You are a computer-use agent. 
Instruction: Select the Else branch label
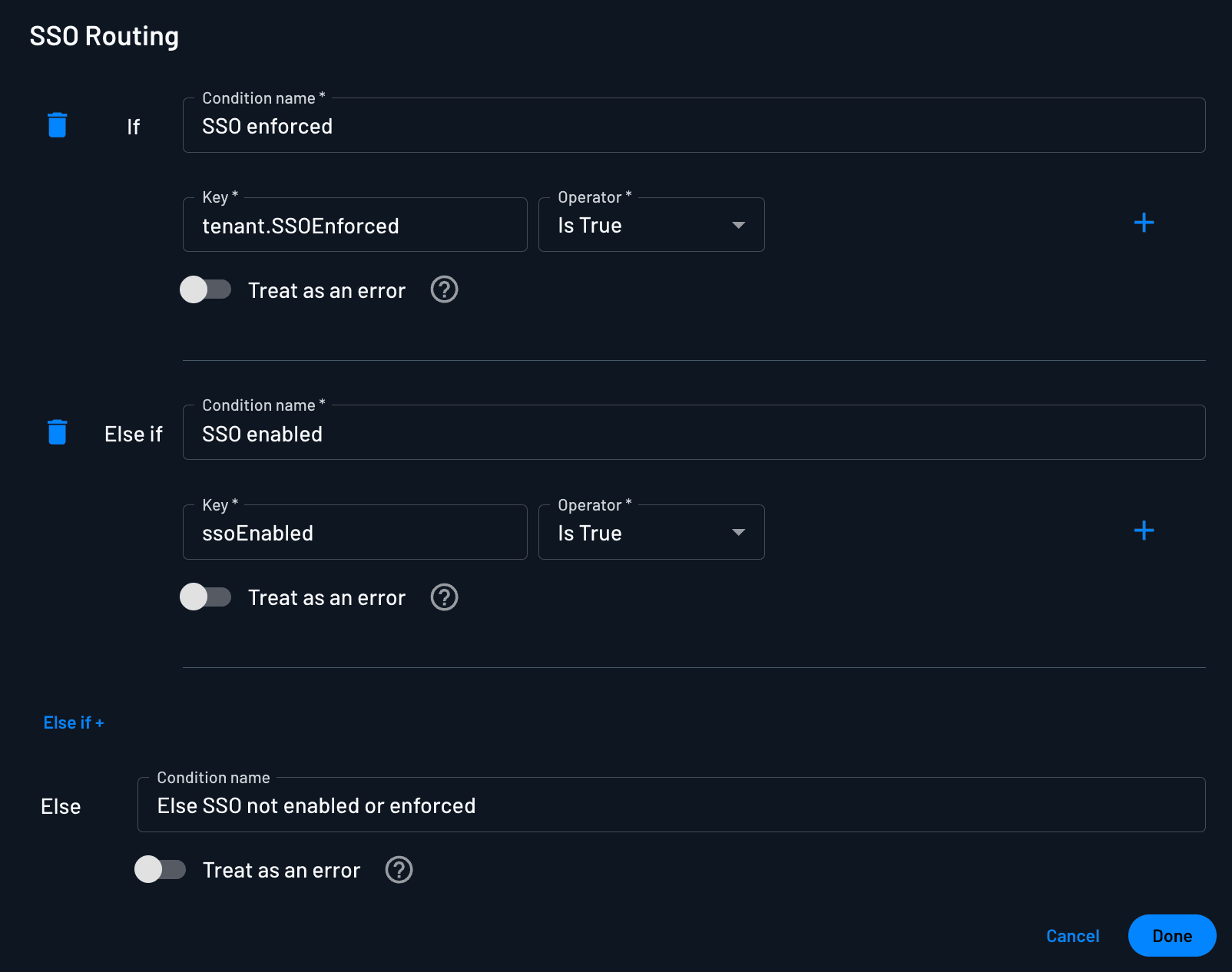[60, 806]
